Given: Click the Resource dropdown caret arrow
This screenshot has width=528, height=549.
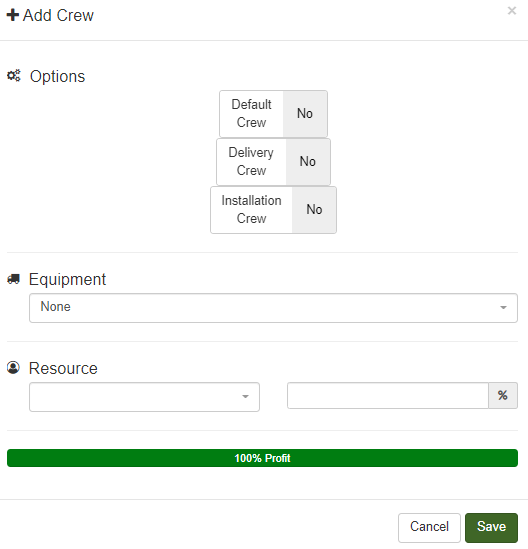Looking at the screenshot, I should [245, 397].
